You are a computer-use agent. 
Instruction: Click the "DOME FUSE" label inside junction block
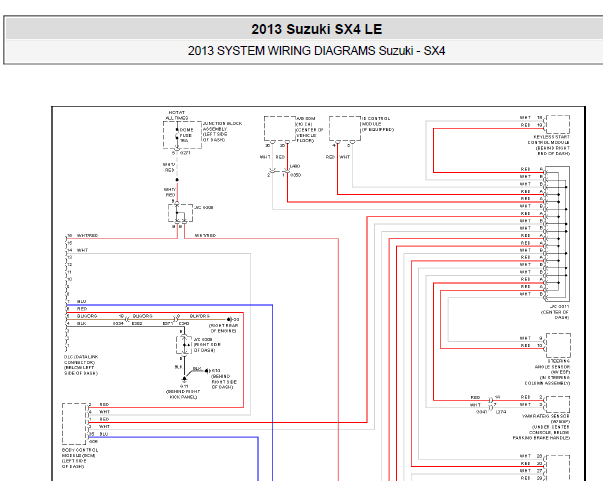(186, 133)
